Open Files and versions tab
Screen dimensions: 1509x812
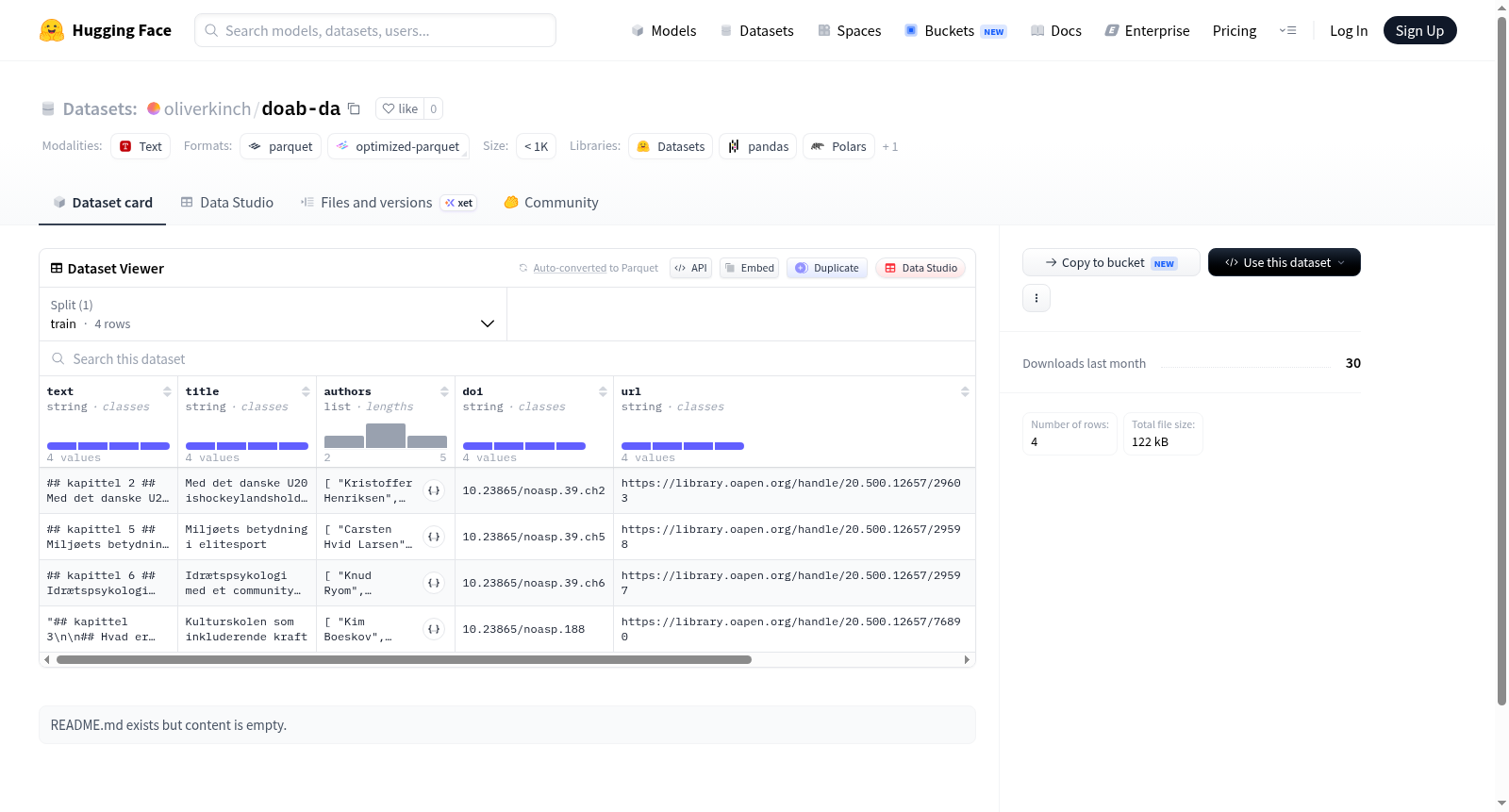pos(389,203)
